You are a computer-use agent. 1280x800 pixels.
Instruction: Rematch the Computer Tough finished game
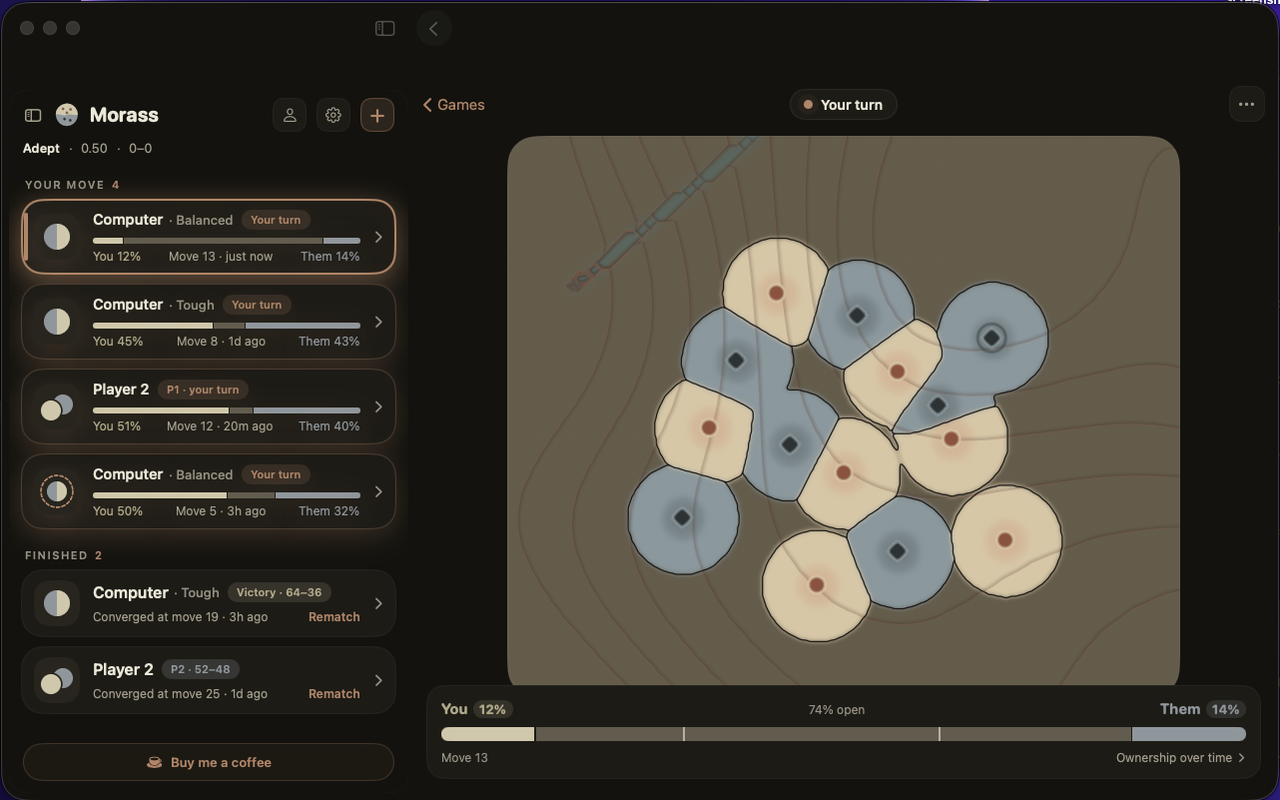334,617
